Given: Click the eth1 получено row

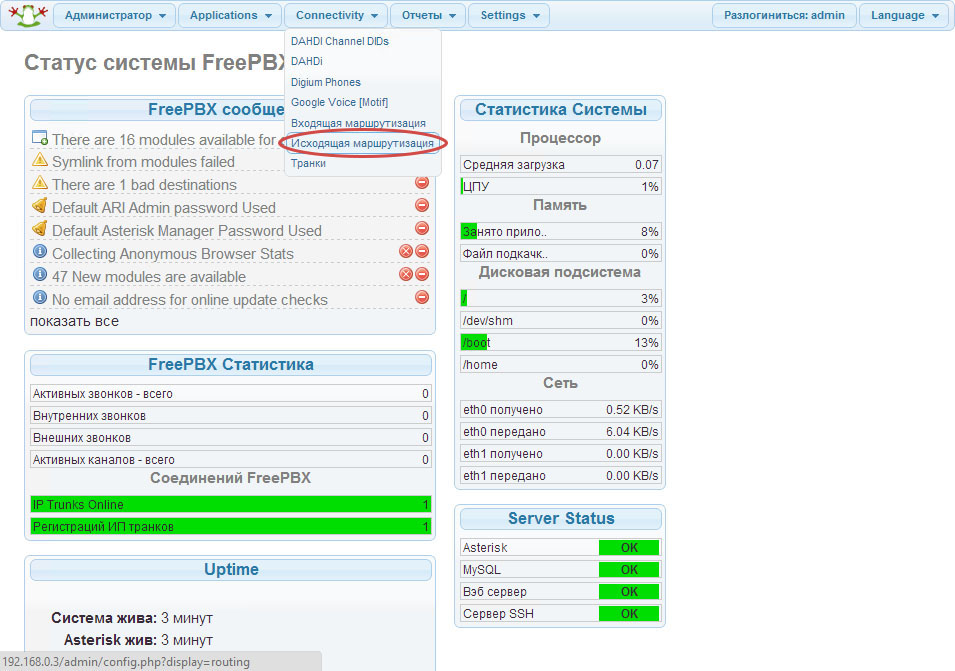Looking at the screenshot, I should pos(560,453).
